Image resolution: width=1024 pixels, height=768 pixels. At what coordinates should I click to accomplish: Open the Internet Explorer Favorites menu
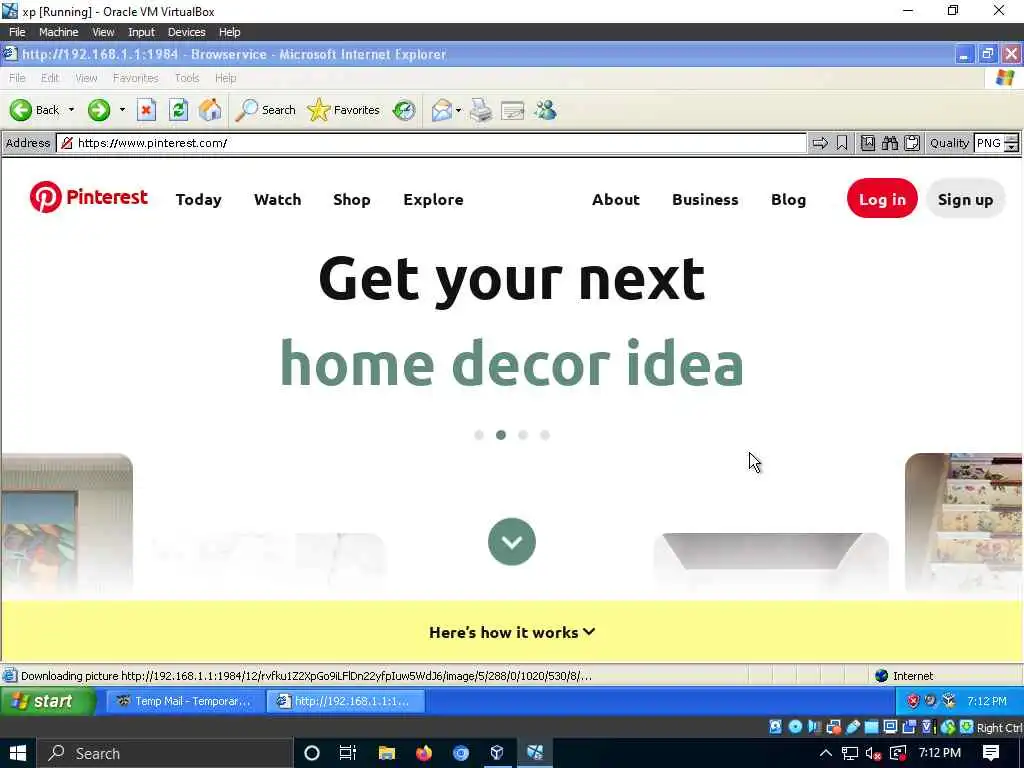(135, 78)
